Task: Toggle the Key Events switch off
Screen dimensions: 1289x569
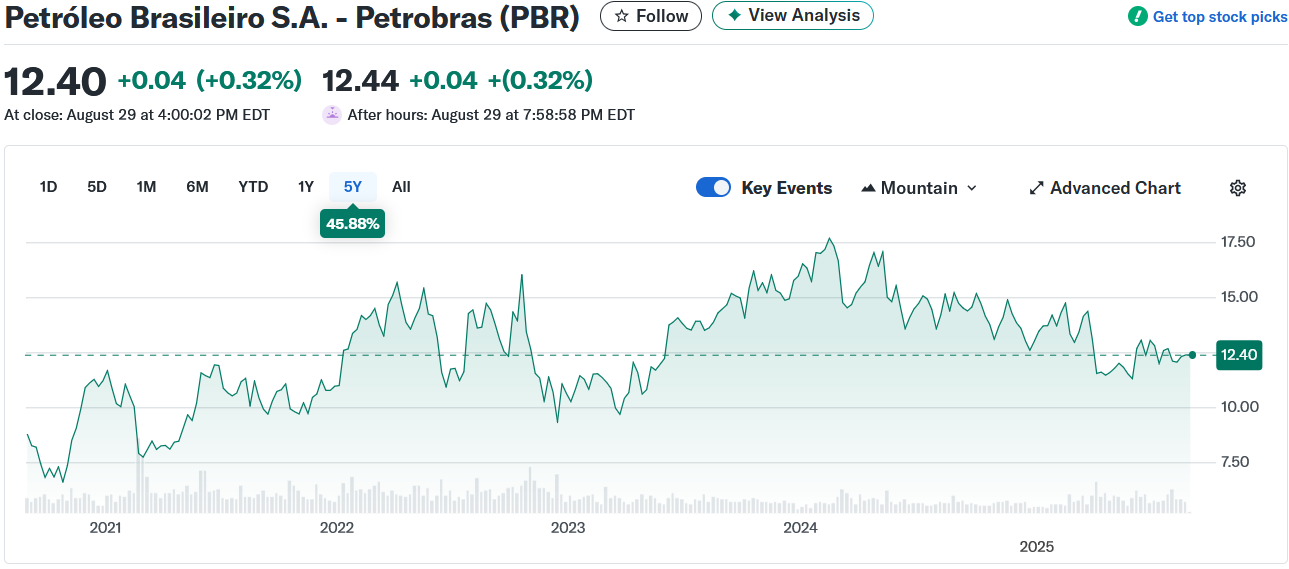Action: pos(714,188)
